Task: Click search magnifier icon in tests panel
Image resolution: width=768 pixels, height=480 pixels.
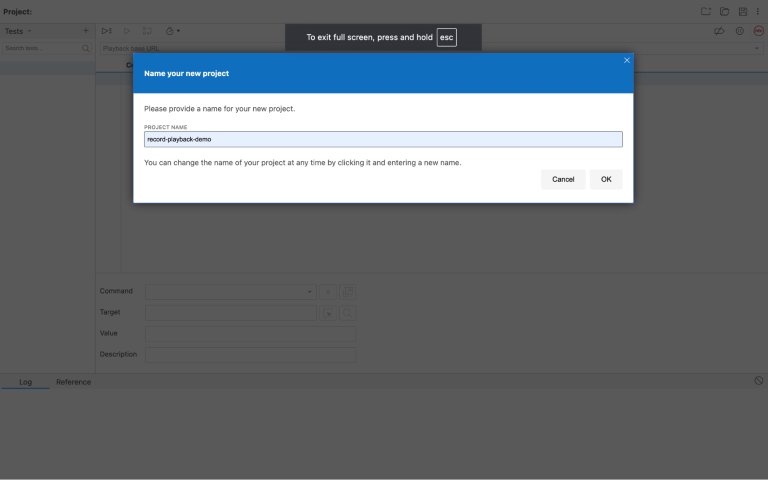Action: point(86,48)
